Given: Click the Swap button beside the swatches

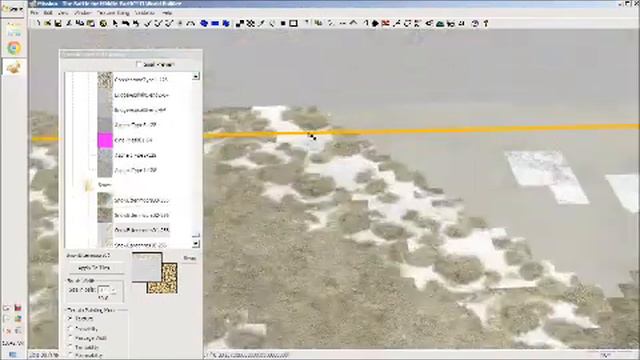Looking at the screenshot, I should (189, 258).
